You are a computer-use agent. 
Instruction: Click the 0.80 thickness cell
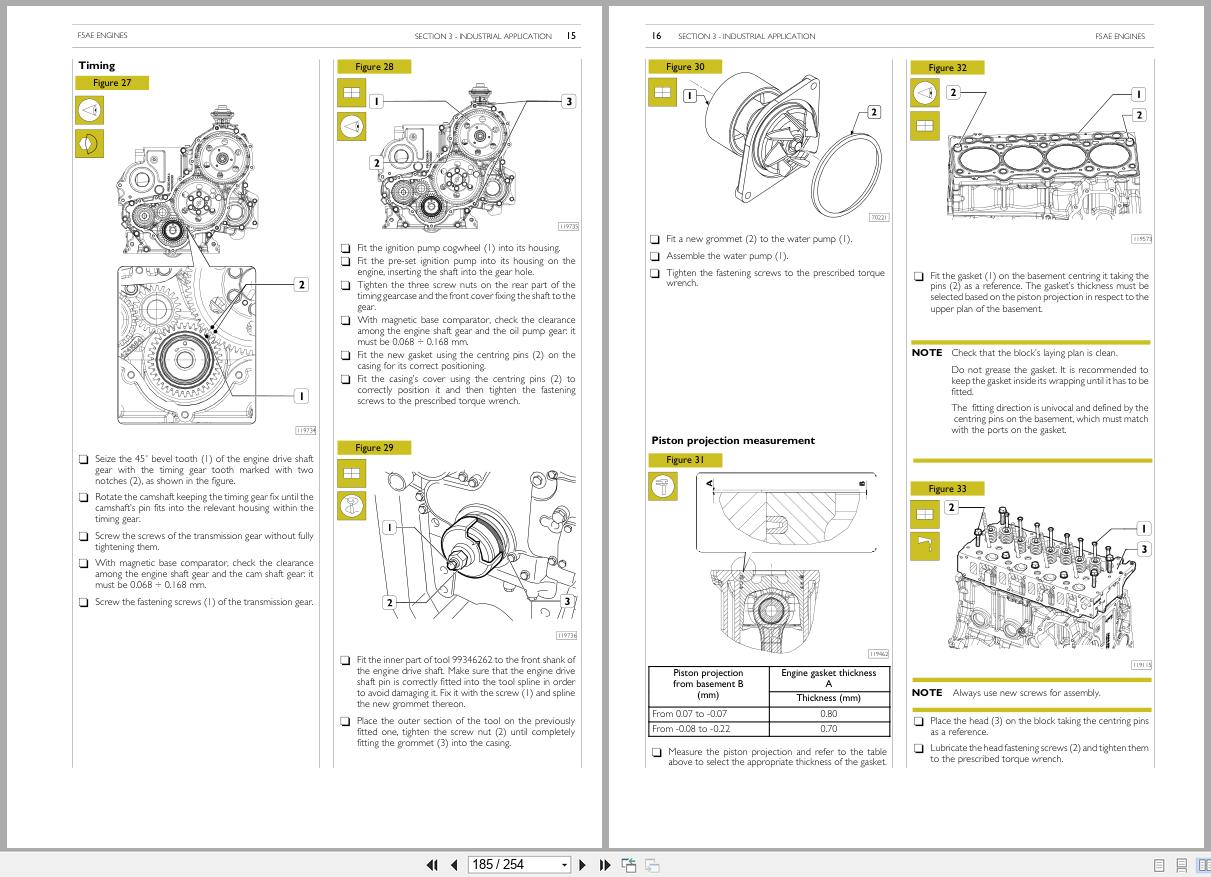pos(829,714)
